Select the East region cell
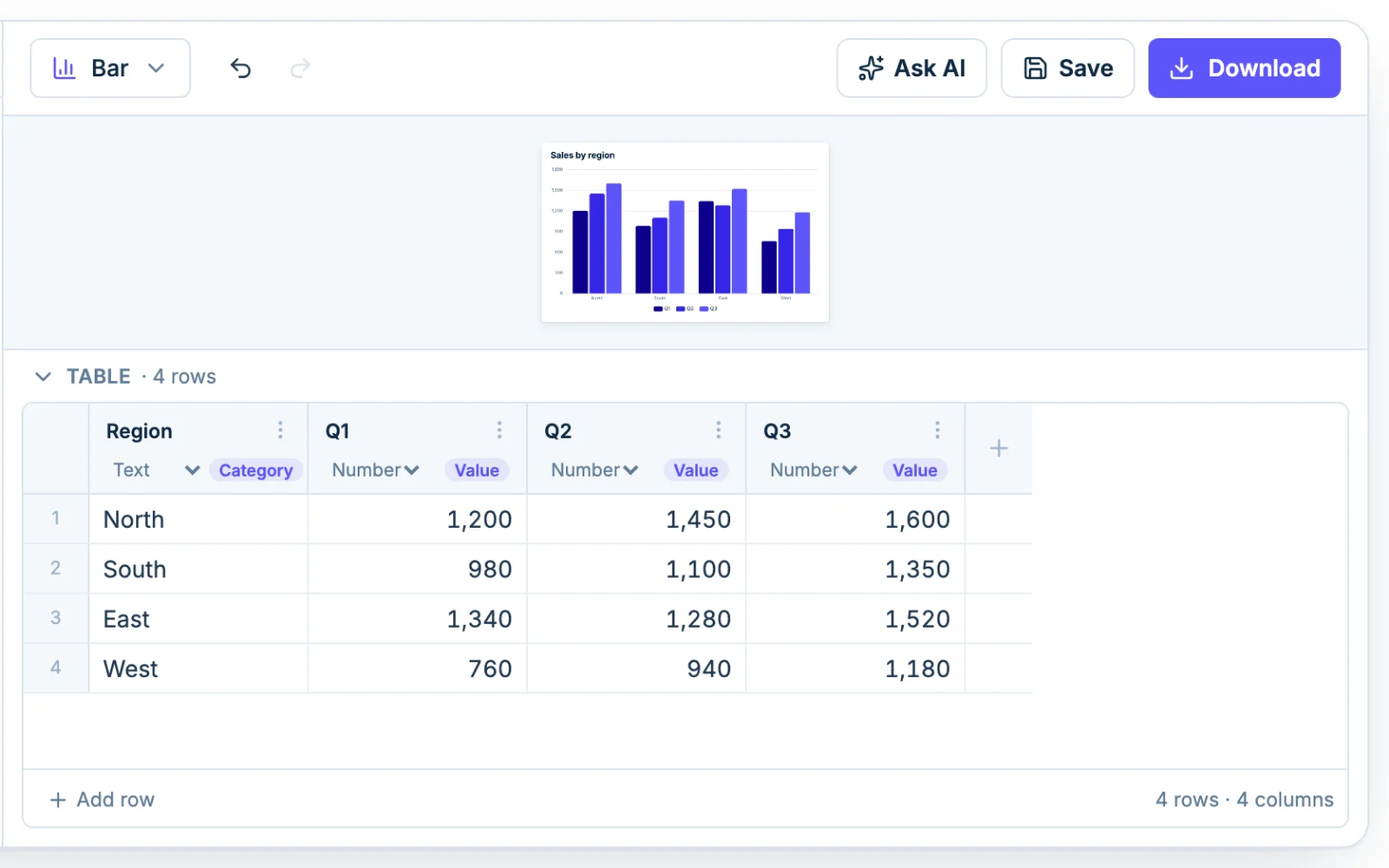1389x868 pixels. (x=199, y=619)
